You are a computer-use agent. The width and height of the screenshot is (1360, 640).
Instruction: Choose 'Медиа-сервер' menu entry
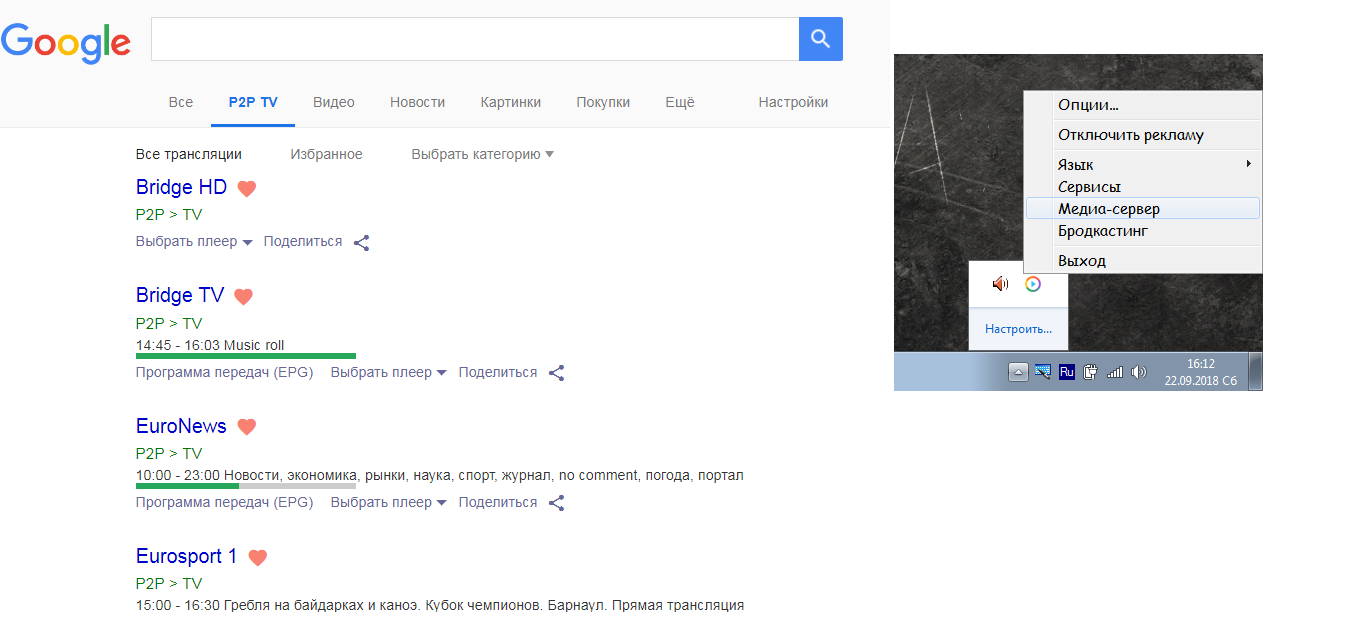(1143, 209)
